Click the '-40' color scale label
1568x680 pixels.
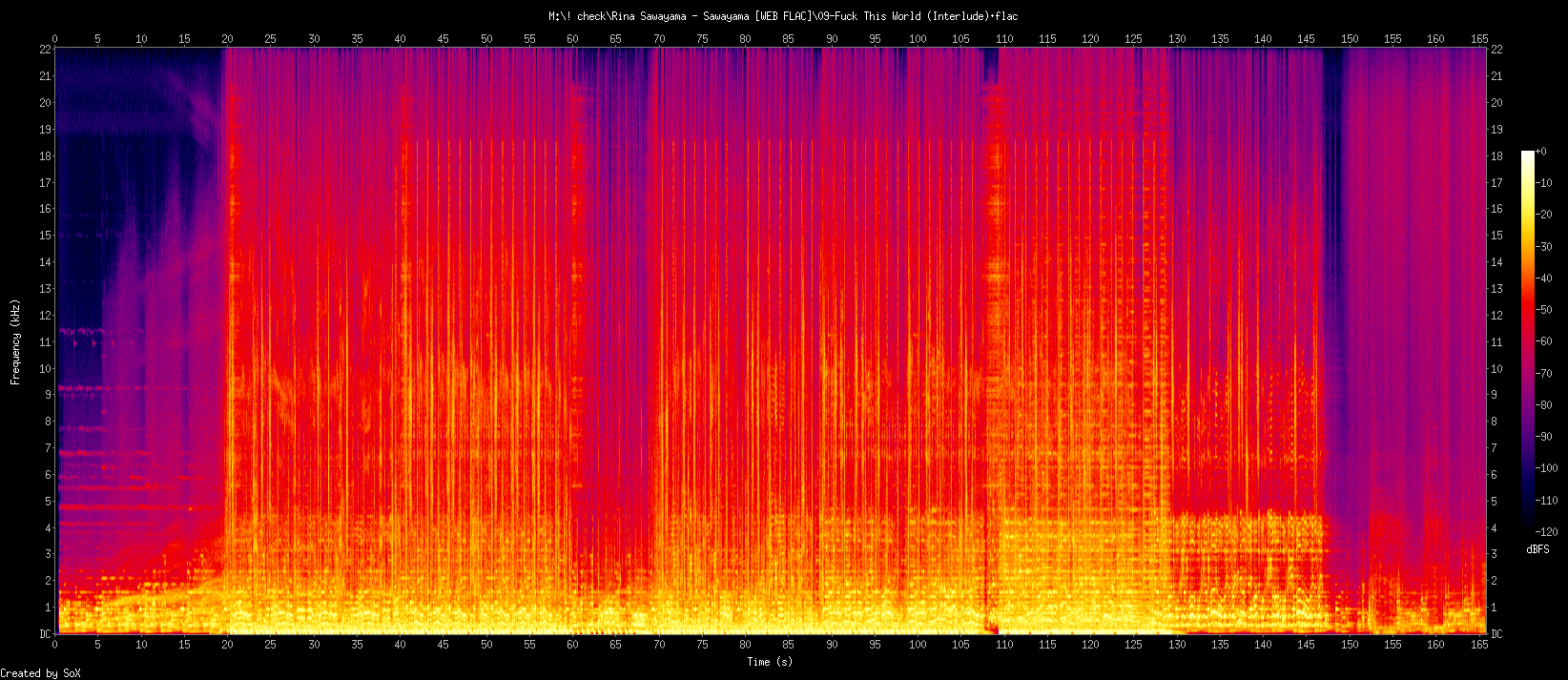click(x=1544, y=278)
